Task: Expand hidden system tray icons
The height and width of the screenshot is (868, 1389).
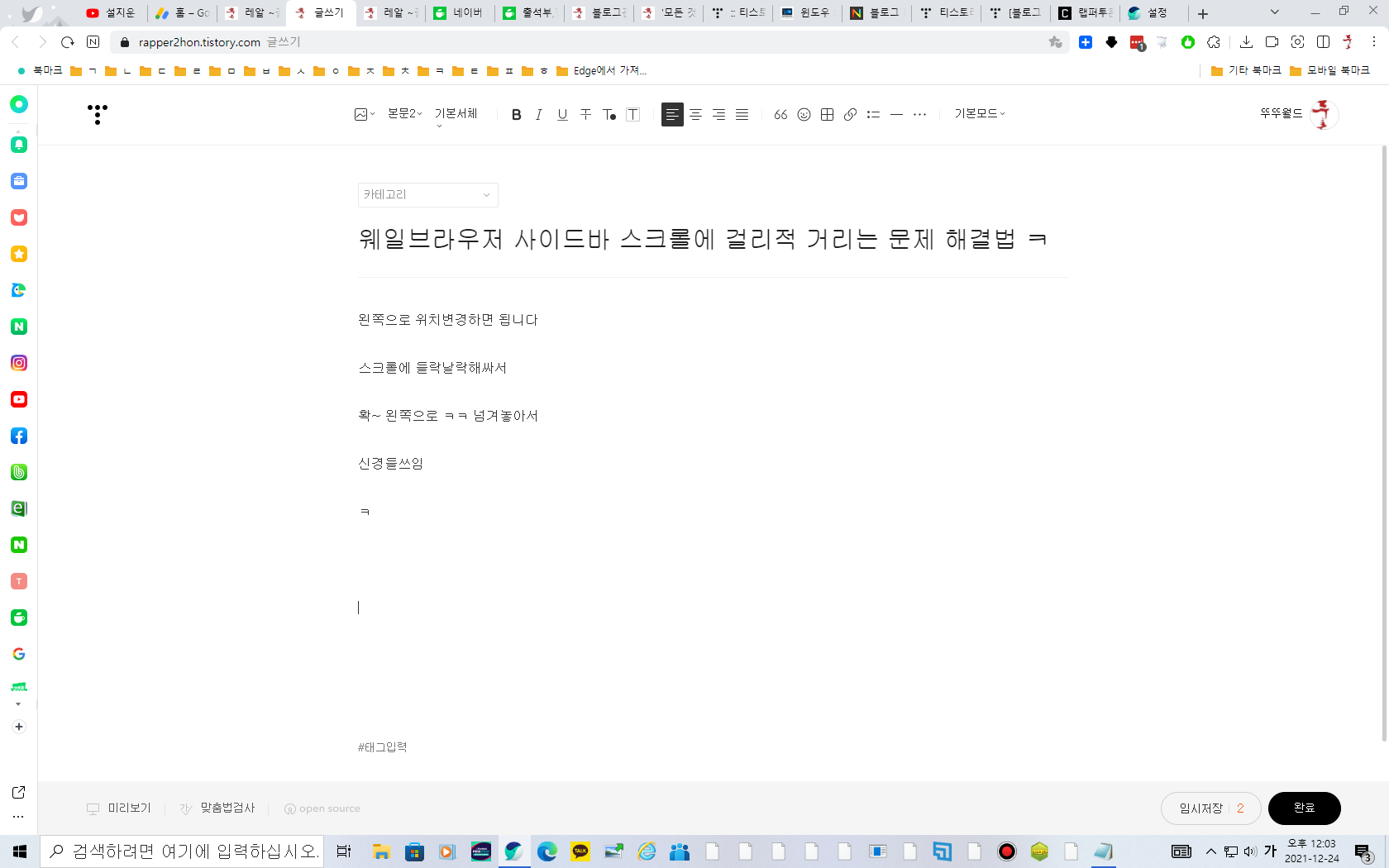Action: (1211, 851)
